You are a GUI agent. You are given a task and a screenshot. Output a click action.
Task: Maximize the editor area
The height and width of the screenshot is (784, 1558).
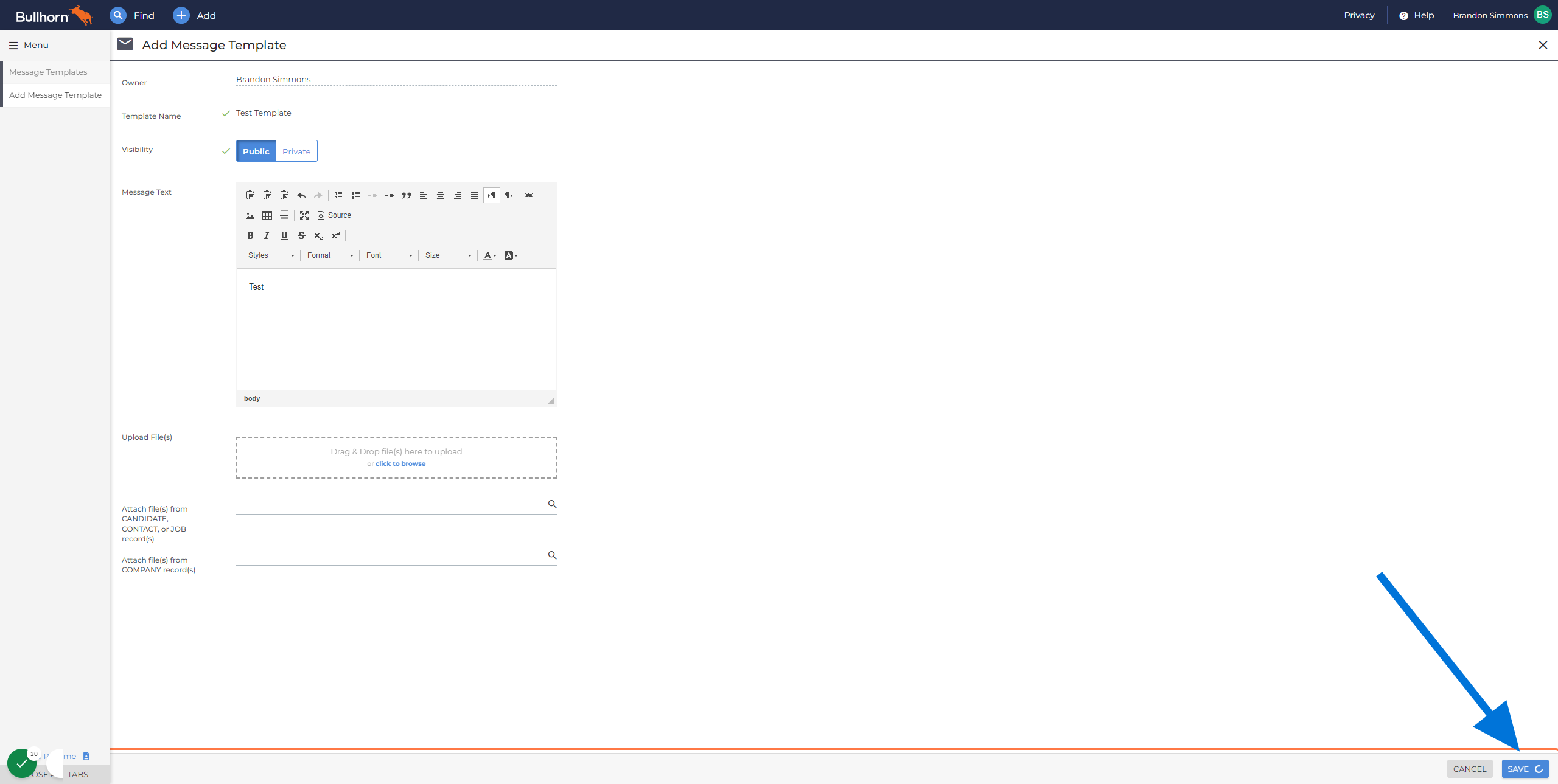304,215
